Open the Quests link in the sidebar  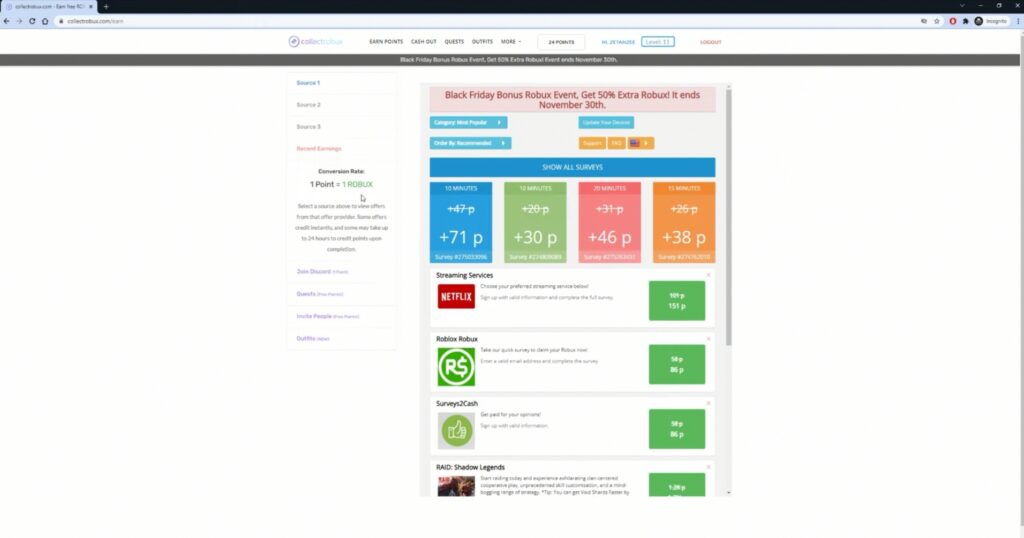pos(319,294)
